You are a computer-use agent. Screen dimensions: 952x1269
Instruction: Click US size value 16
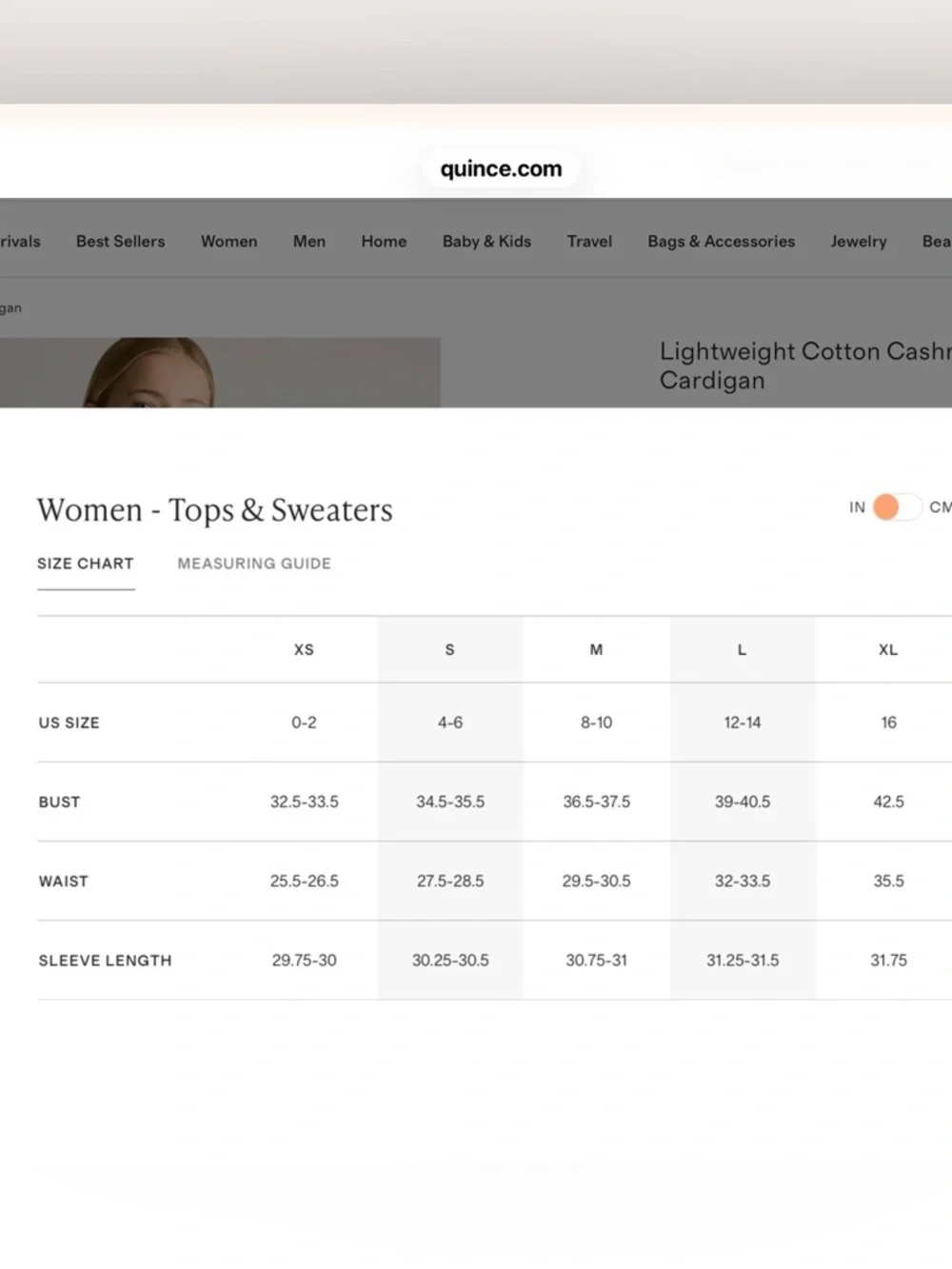click(x=889, y=723)
